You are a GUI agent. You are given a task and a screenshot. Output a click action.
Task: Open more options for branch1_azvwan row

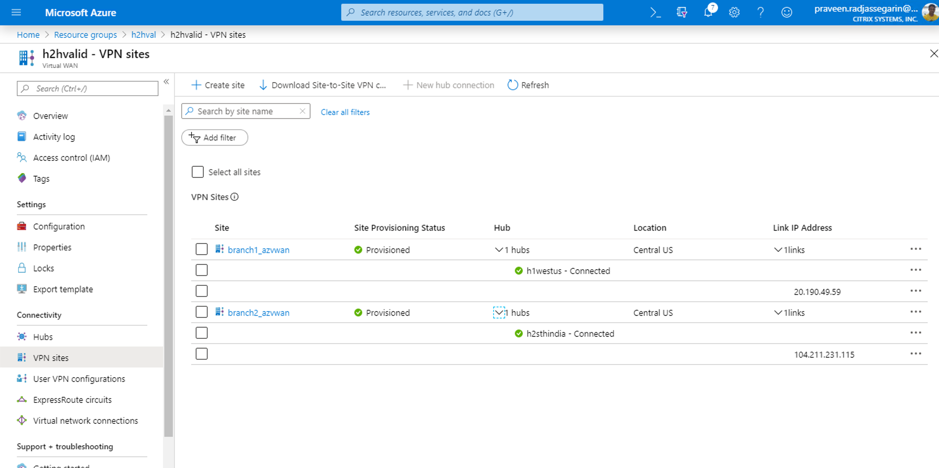pyautogui.click(x=915, y=249)
